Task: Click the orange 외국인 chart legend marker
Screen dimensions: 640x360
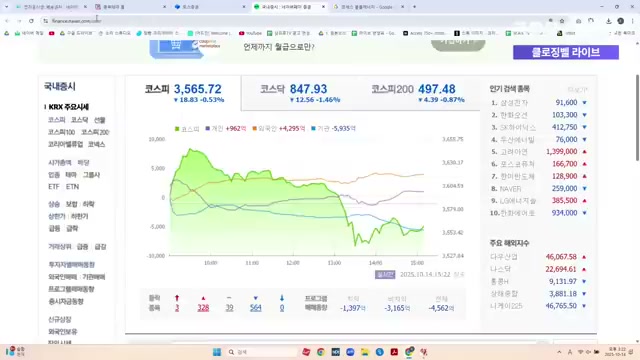Action: coord(255,129)
